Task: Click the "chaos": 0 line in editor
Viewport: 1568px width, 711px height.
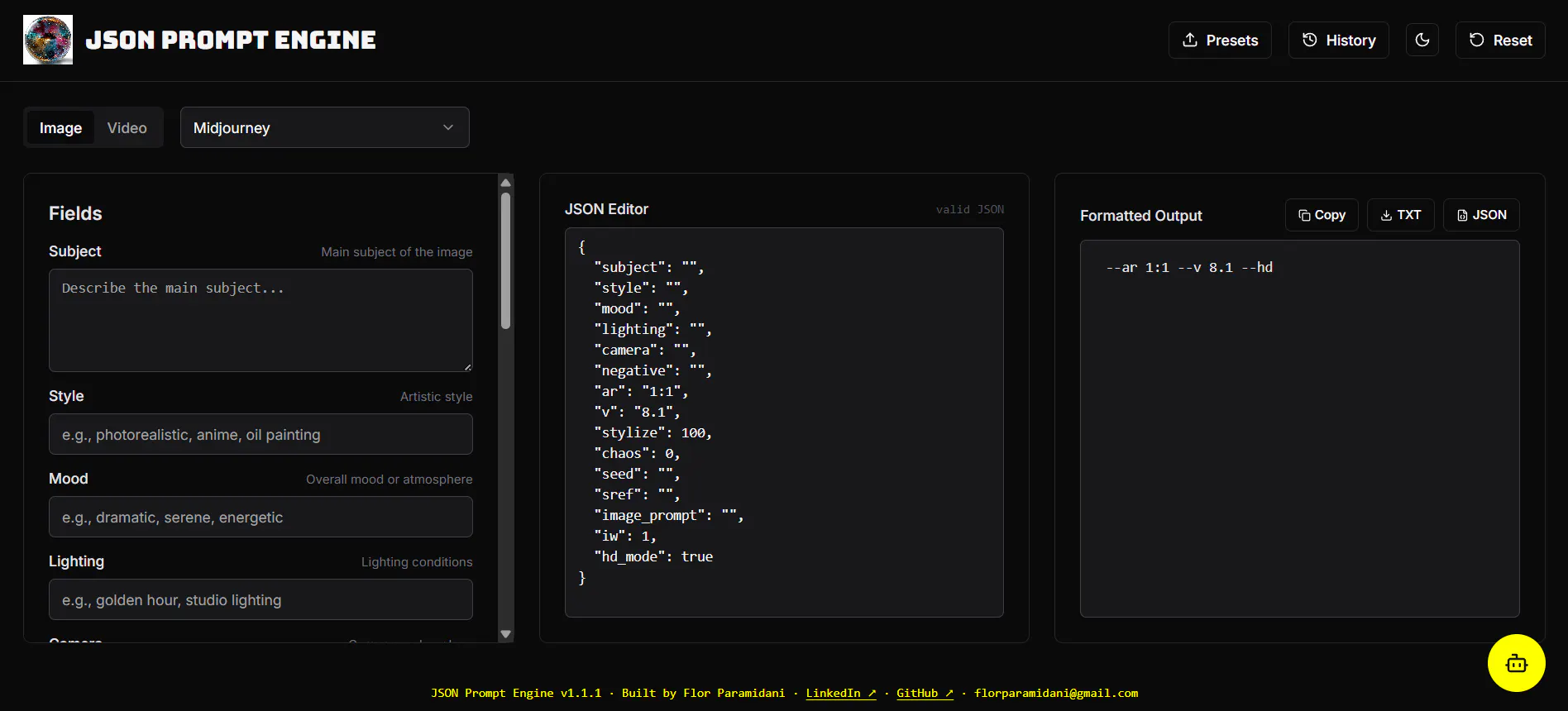Action: click(x=637, y=453)
